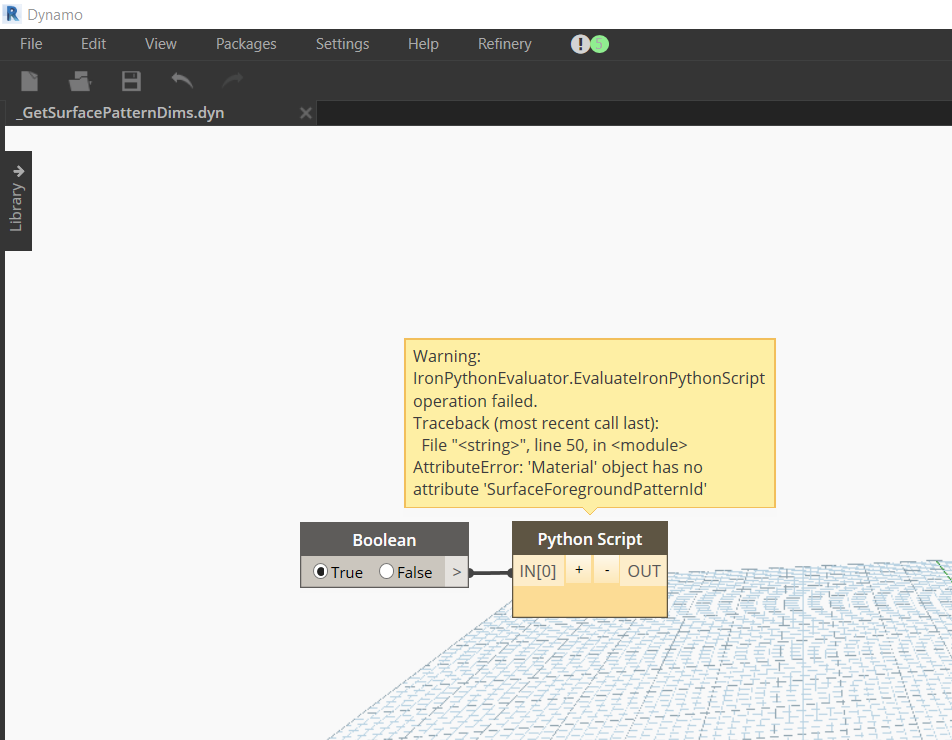Add an input with the Python Script plus button

click(579, 570)
